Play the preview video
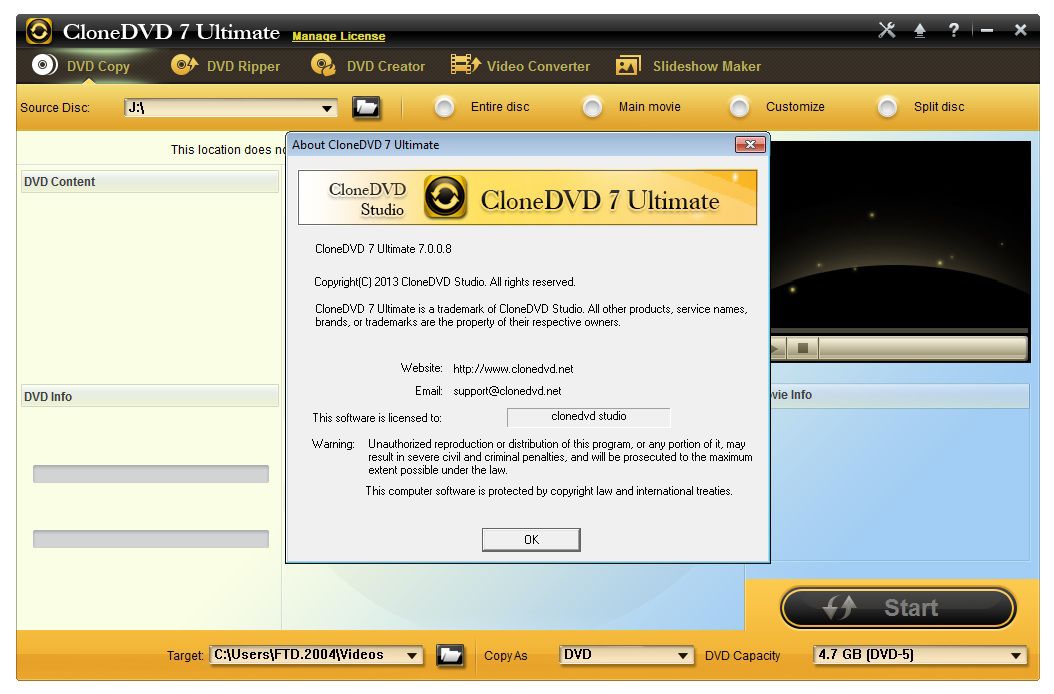Screen dimensions: 1054x694 click(775, 348)
